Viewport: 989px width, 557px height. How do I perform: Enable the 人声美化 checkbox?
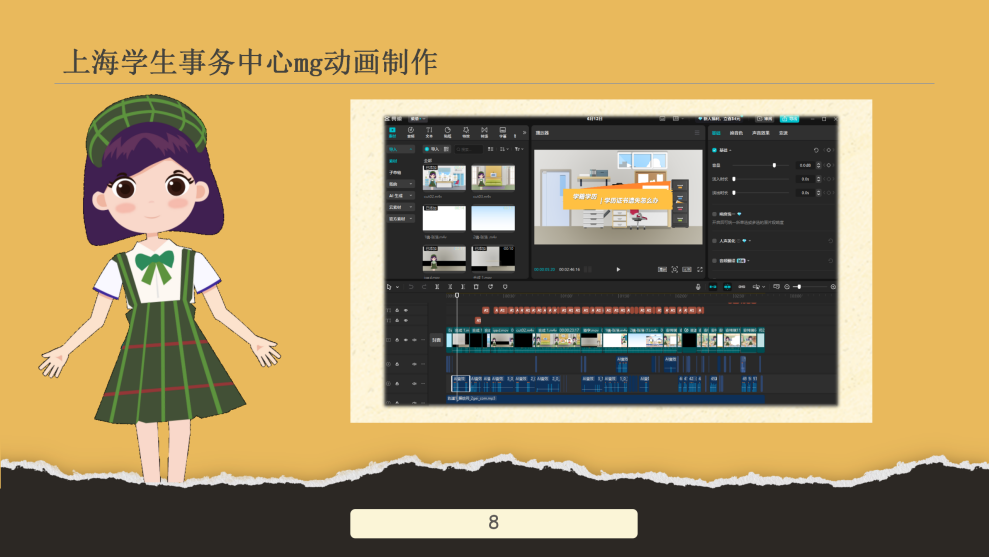pyautogui.click(x=714, y=241)
